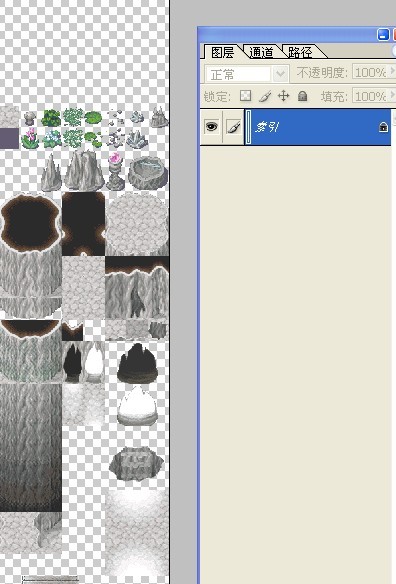
Task: Click the padlock icon on 索引 layer
Action: coord(383,127)
